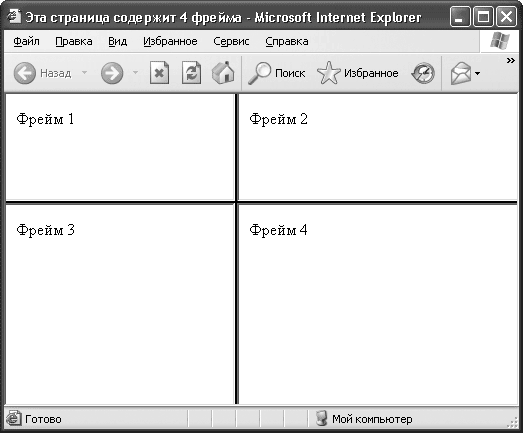This screenshot has height=433, width=523.
Task: Open the Сервис menu
Action: point(231,41)
